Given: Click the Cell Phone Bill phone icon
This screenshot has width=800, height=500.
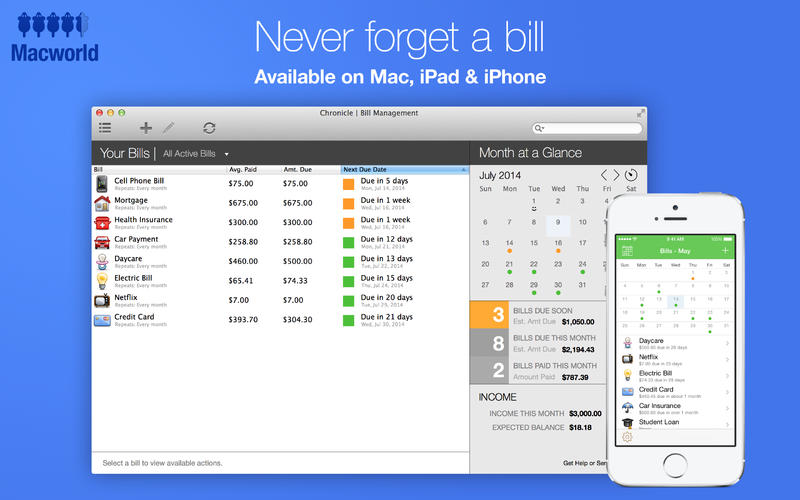Looking at the screenshot, I should pos(102,184).
